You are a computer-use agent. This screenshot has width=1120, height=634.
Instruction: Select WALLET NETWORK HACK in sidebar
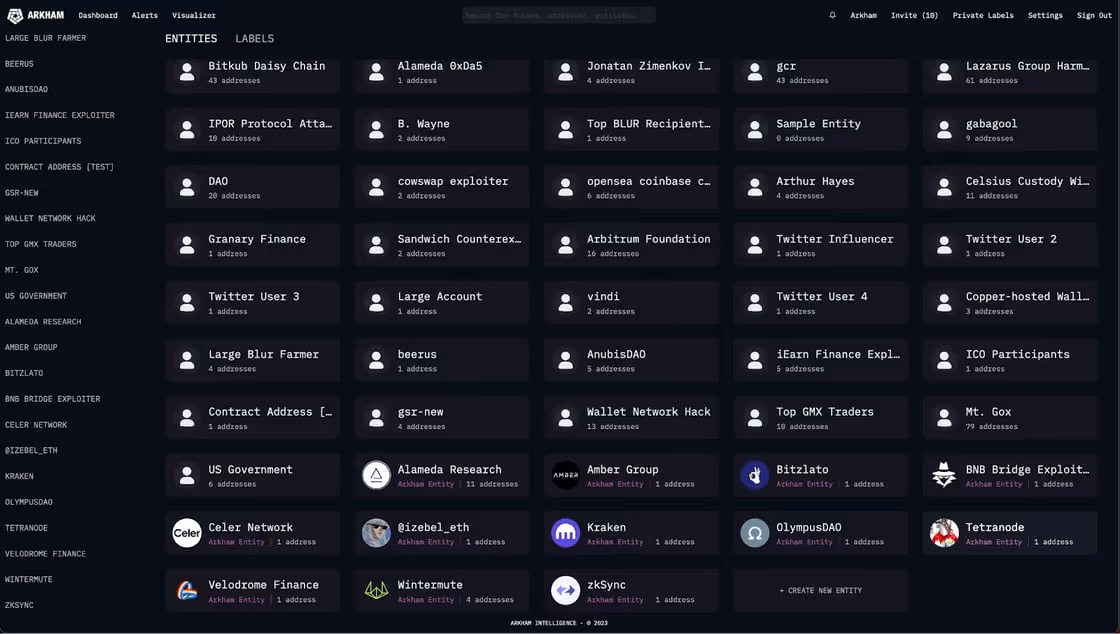pos(50,218)
